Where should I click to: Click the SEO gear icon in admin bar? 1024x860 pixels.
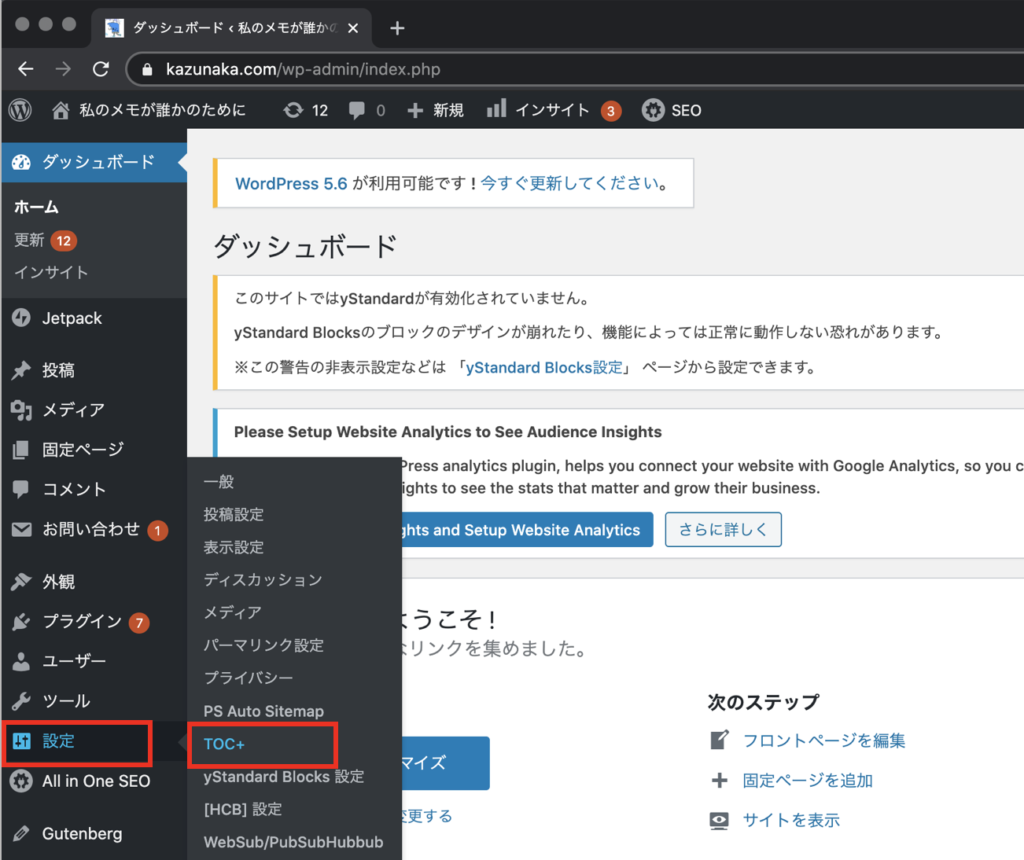[x=652, y=110]
